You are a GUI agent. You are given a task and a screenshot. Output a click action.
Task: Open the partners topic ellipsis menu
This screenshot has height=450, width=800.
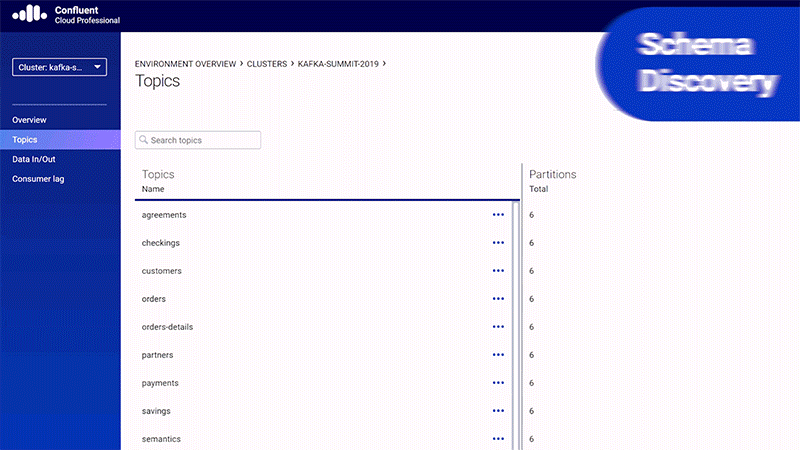[x=498, y=355]
